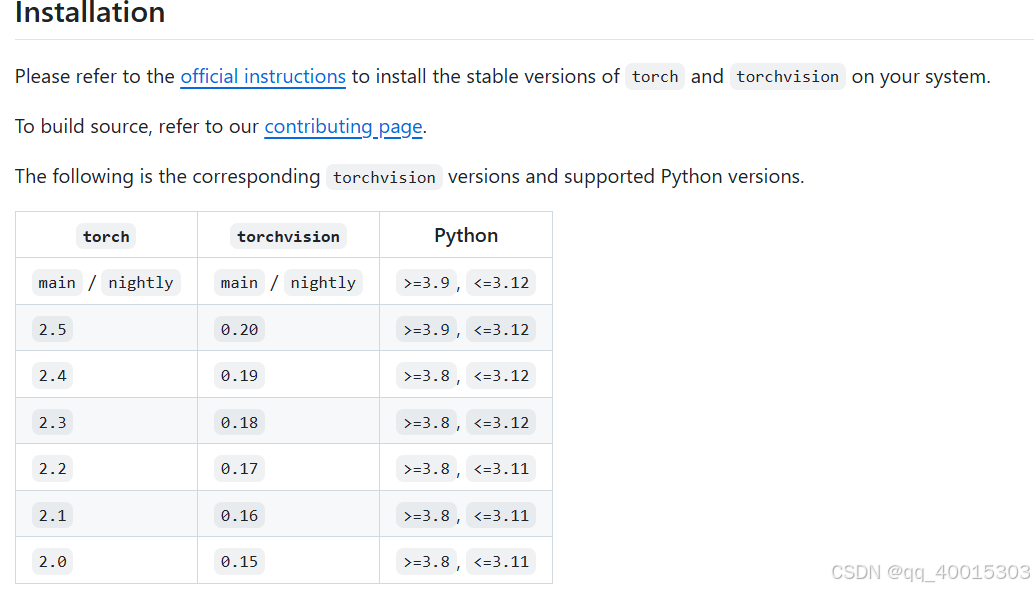Click the torch inline code badge
The width and height of the screenshot is (1034, 590).
[654, 76]
